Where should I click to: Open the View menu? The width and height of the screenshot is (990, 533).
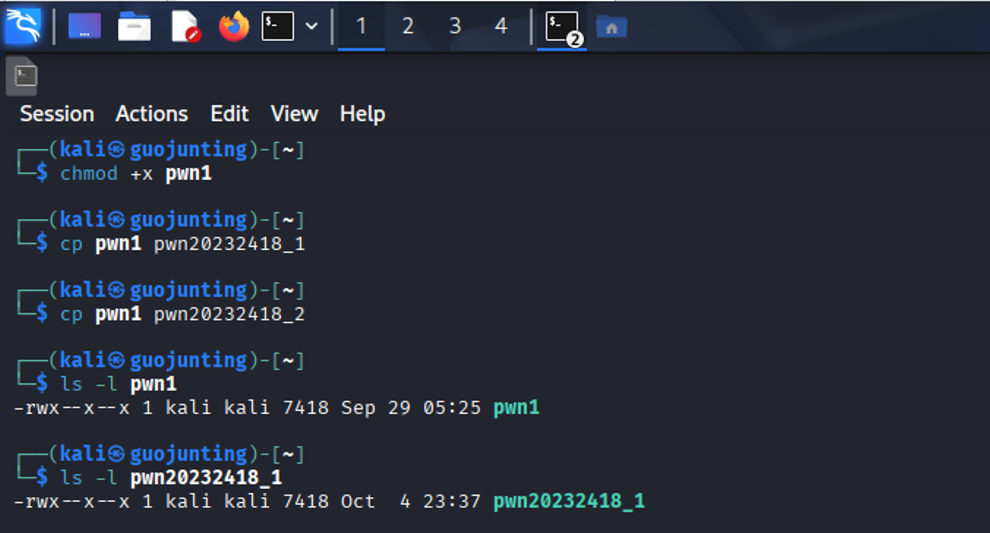point(294,114)
